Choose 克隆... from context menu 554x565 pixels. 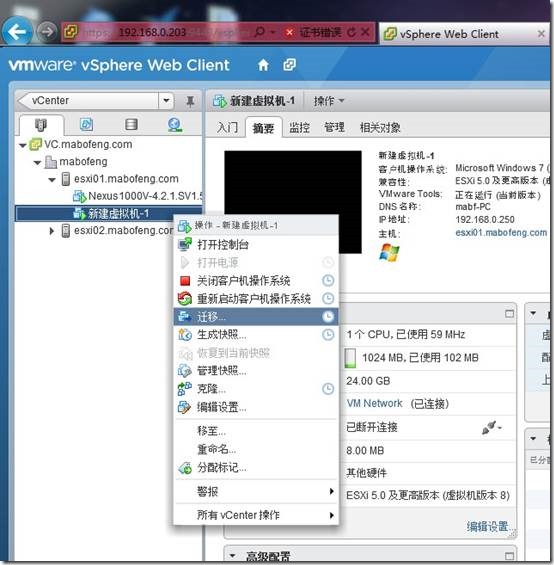[256, 388]
